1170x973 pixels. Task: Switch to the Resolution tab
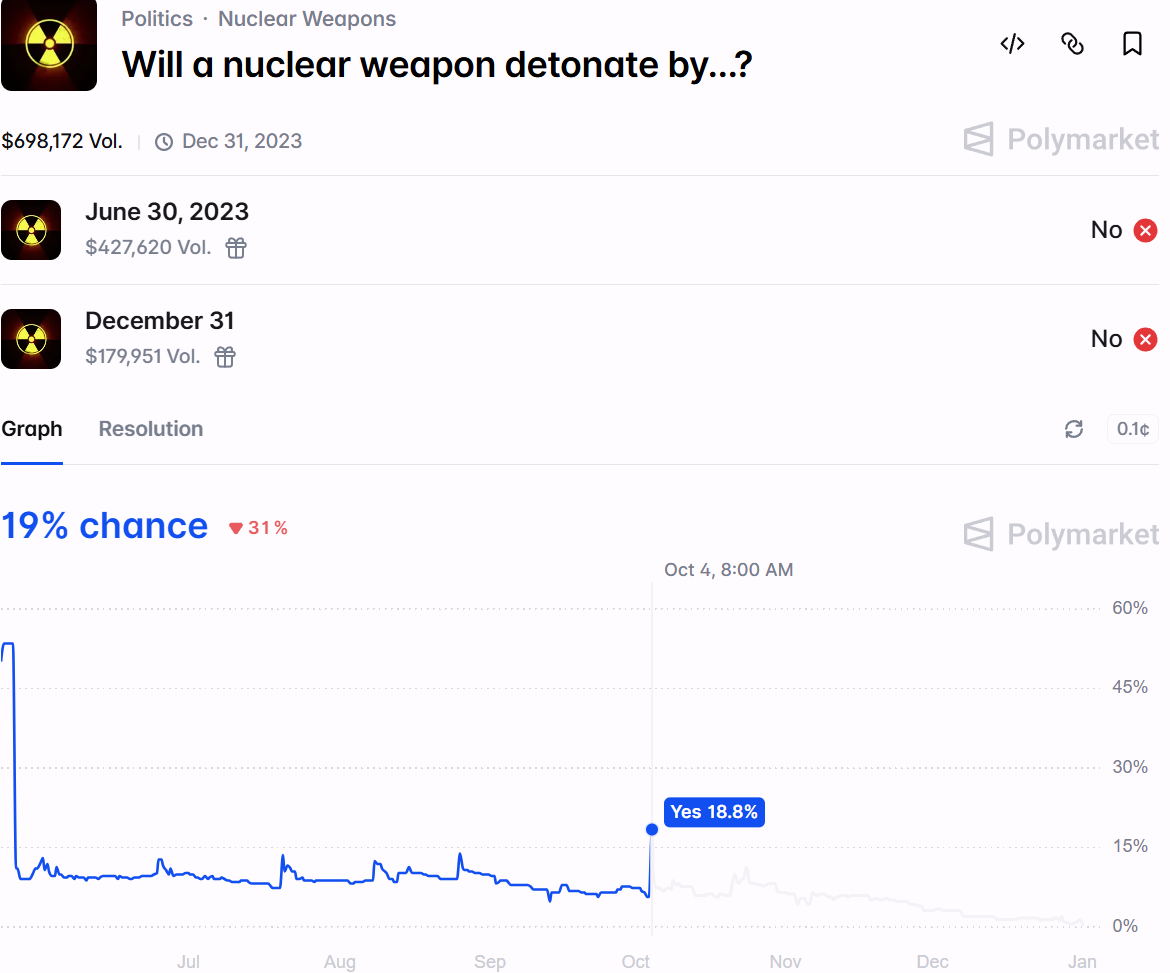click(x=150, y=428)
